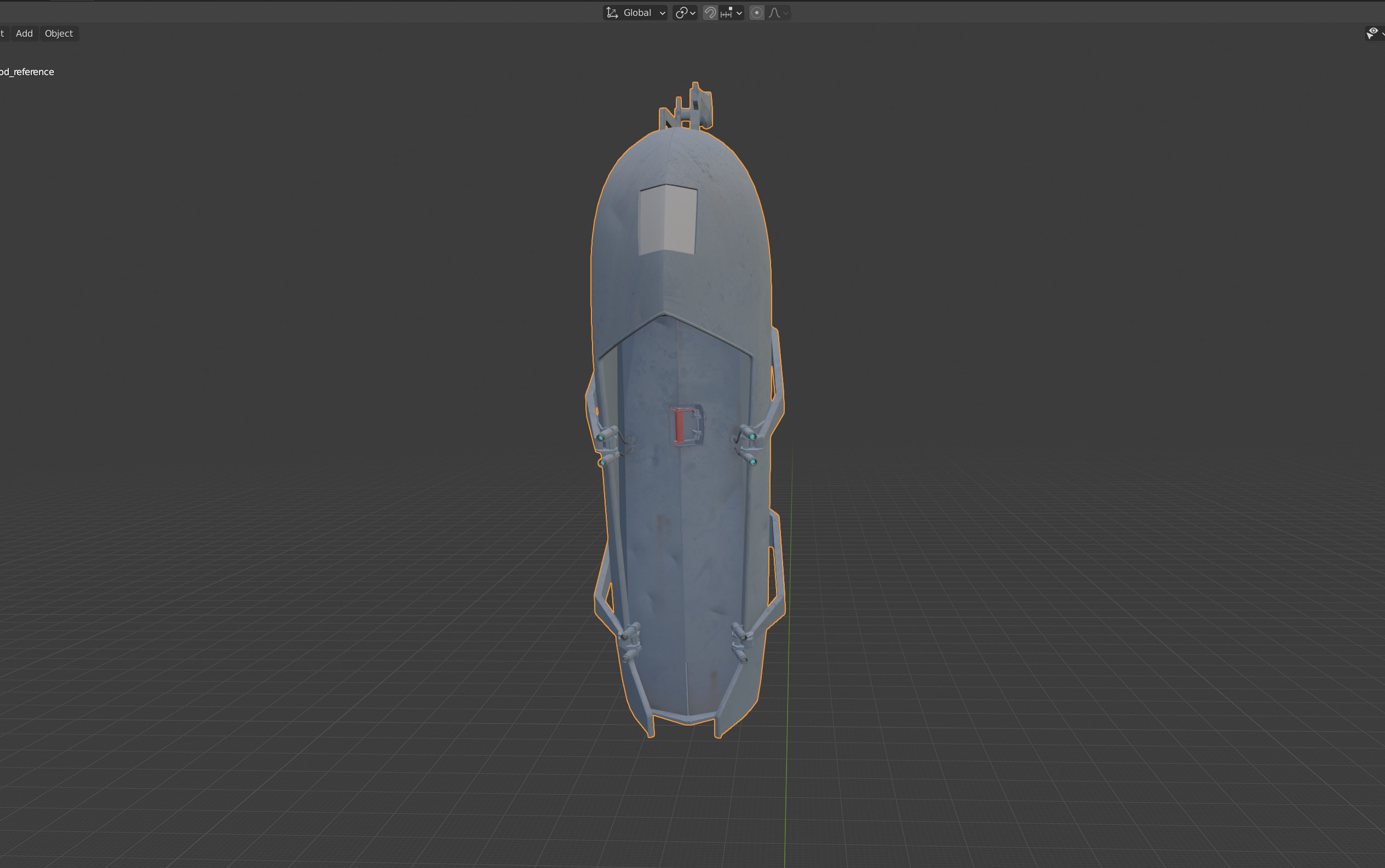Enable proportional editing in the header
1385x868 pixels.
(x=757, y=13)
